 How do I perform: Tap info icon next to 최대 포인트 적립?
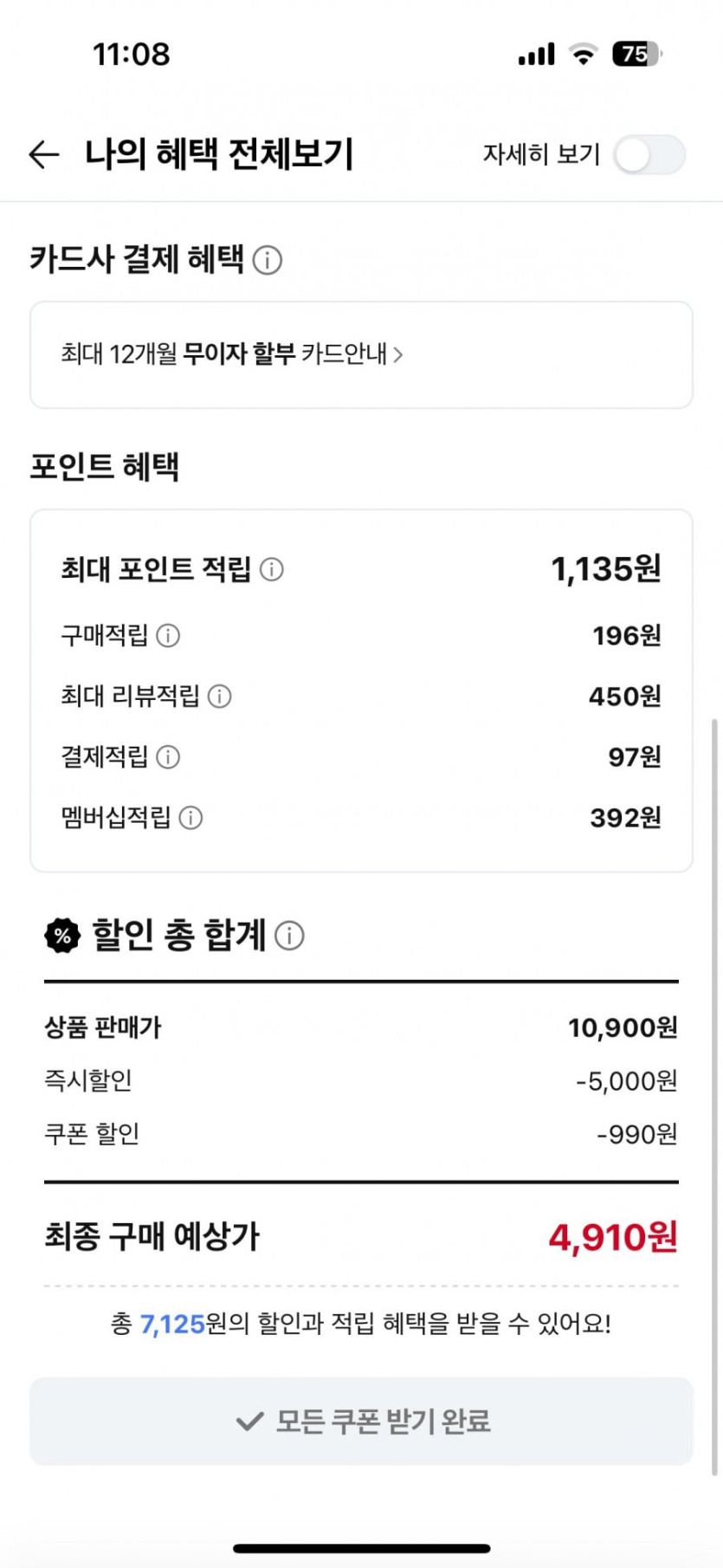[272, 569]
